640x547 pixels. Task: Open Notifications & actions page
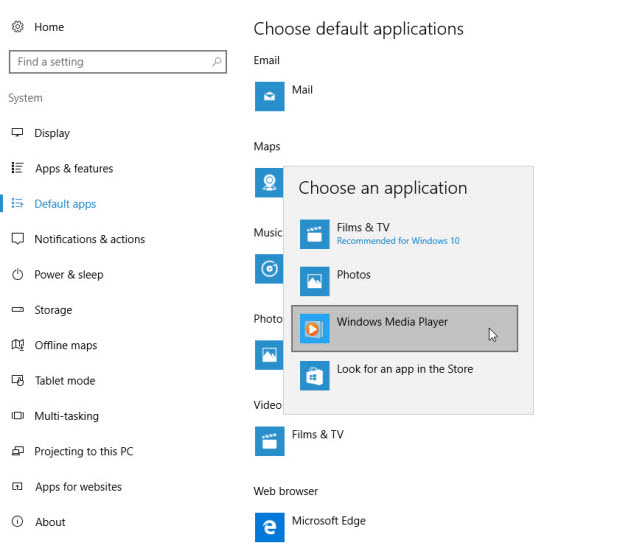89,239
